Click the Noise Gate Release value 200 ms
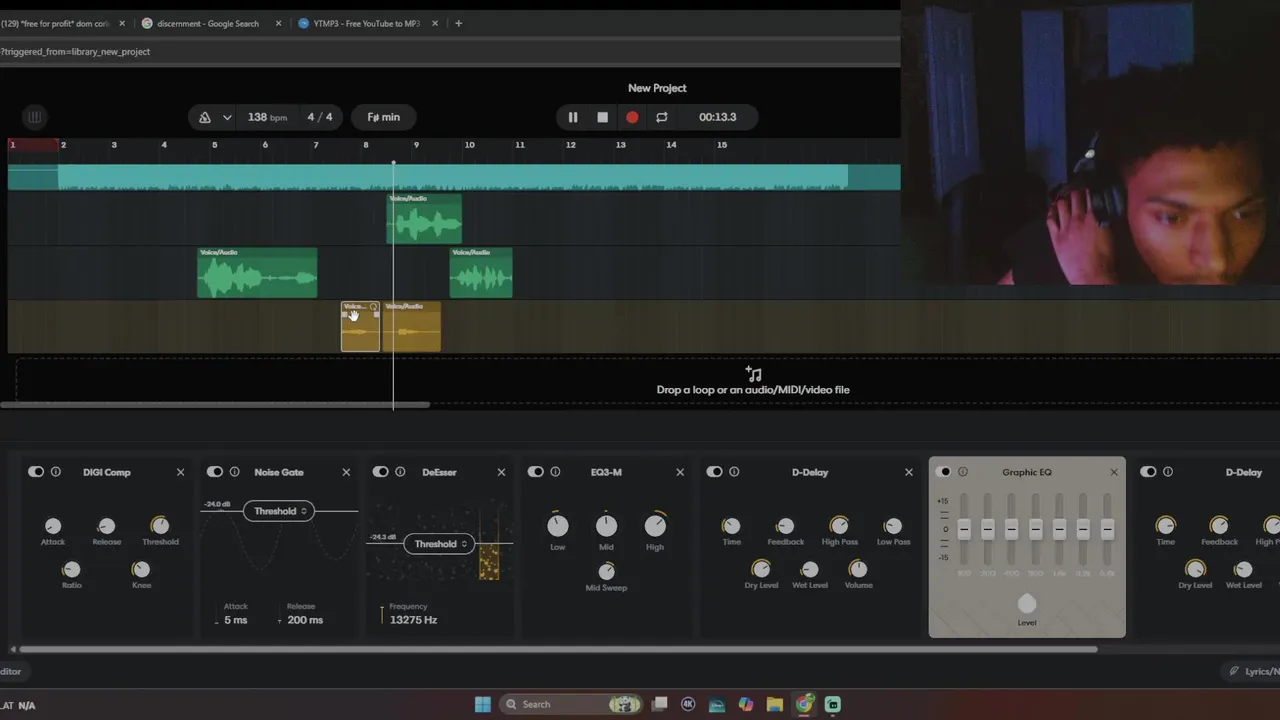Screen dimensions: 1280x720 coord(305,620)
